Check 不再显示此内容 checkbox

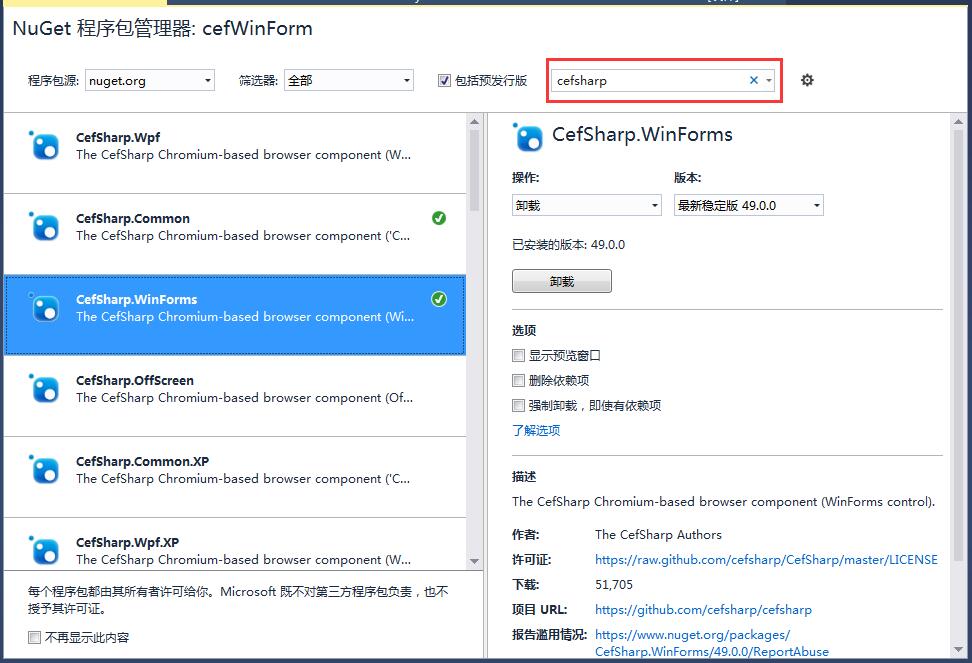[35, 637]
